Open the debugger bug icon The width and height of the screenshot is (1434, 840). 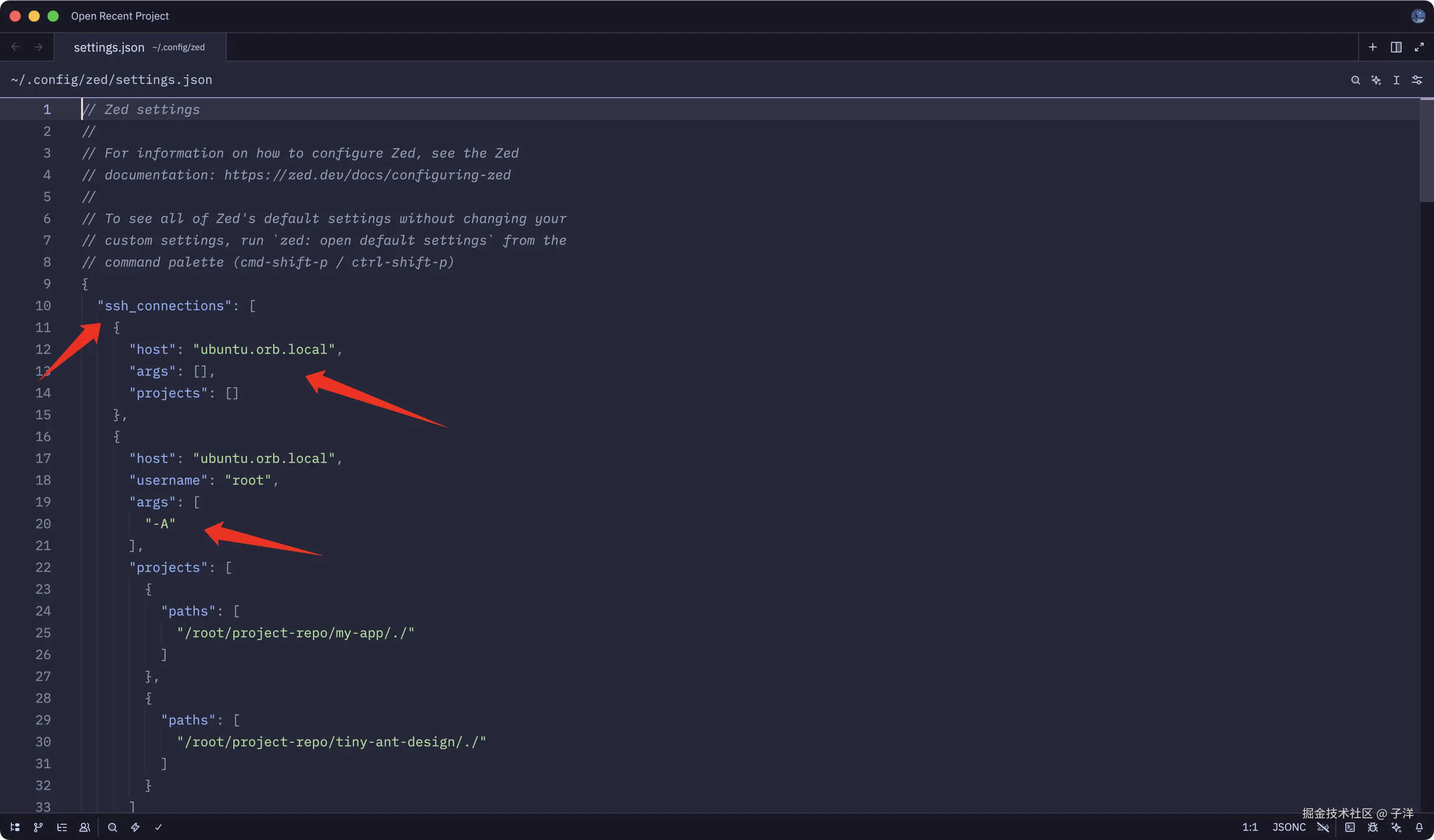1372,827
